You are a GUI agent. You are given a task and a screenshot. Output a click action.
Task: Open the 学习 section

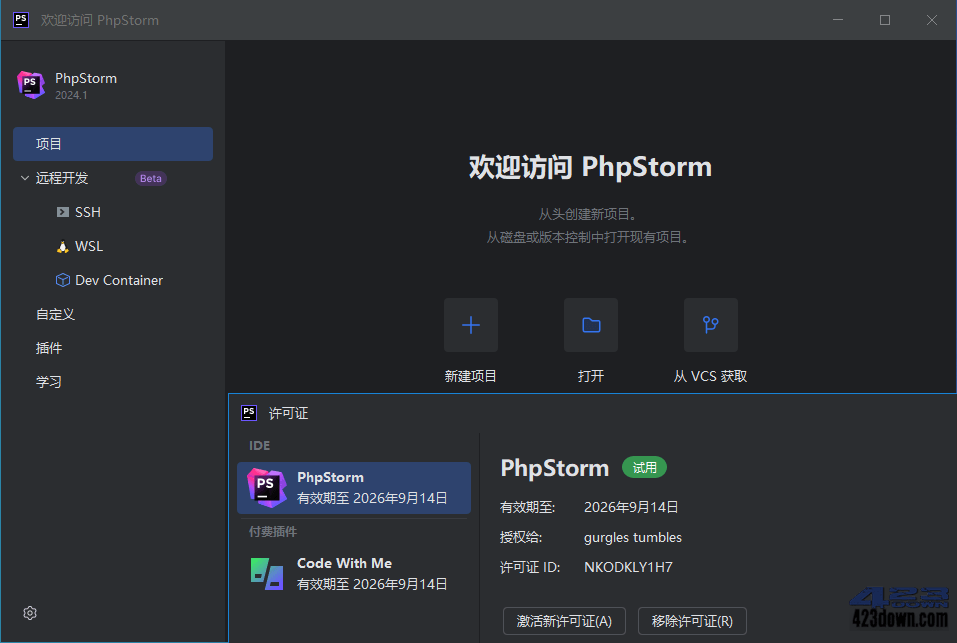click(x=47, y=381)
